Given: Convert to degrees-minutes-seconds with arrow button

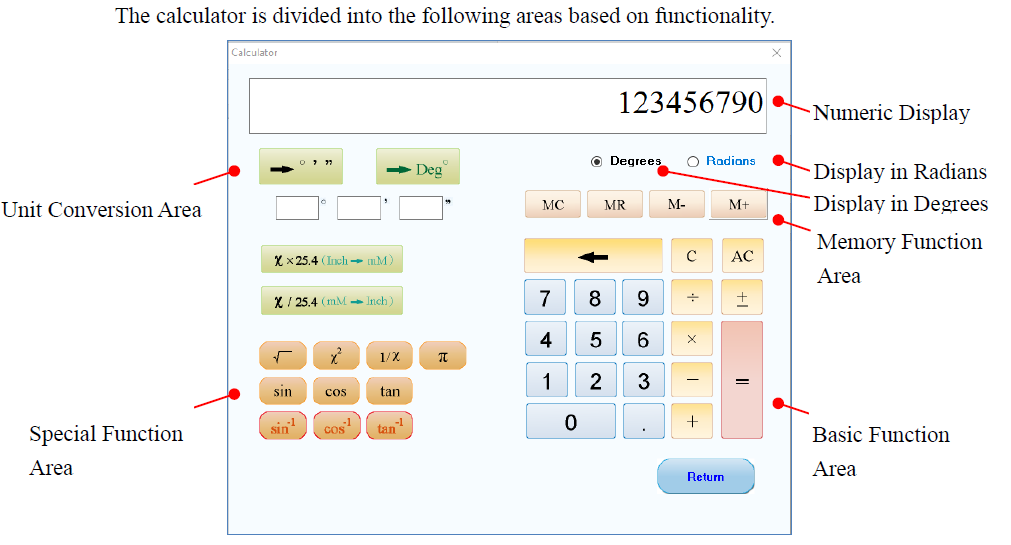Looking at the screenshot, I should click(x=300, y=167).
